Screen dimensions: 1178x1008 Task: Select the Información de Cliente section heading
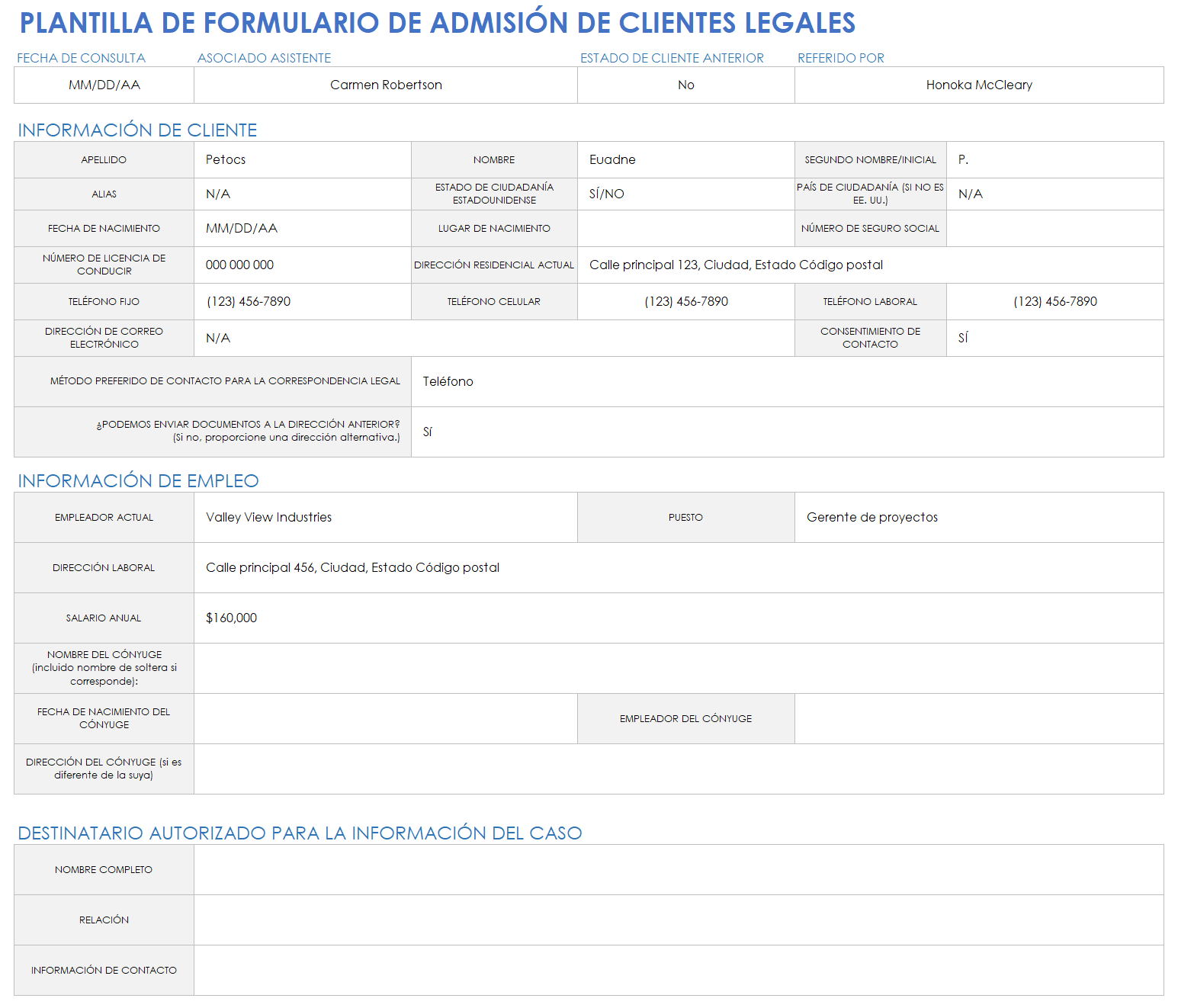pos(137,130)
